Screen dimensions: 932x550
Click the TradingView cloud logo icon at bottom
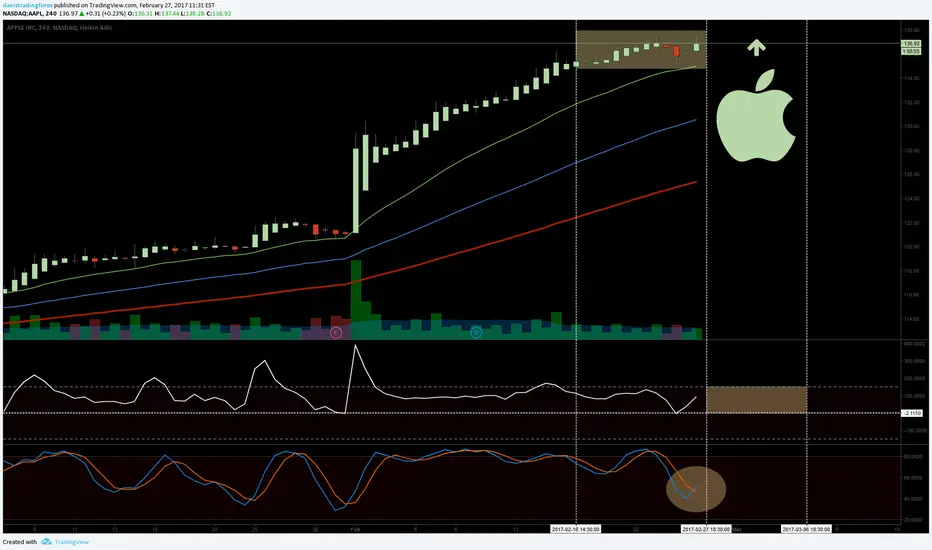(46, 542)
